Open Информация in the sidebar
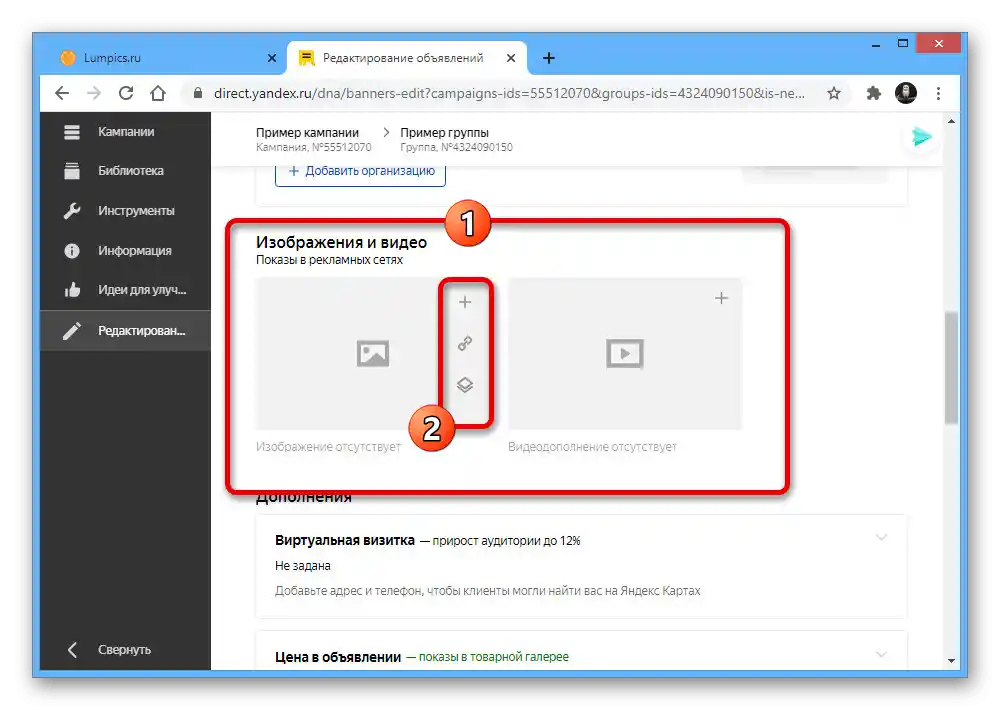1000x710 pixels. 126,251
